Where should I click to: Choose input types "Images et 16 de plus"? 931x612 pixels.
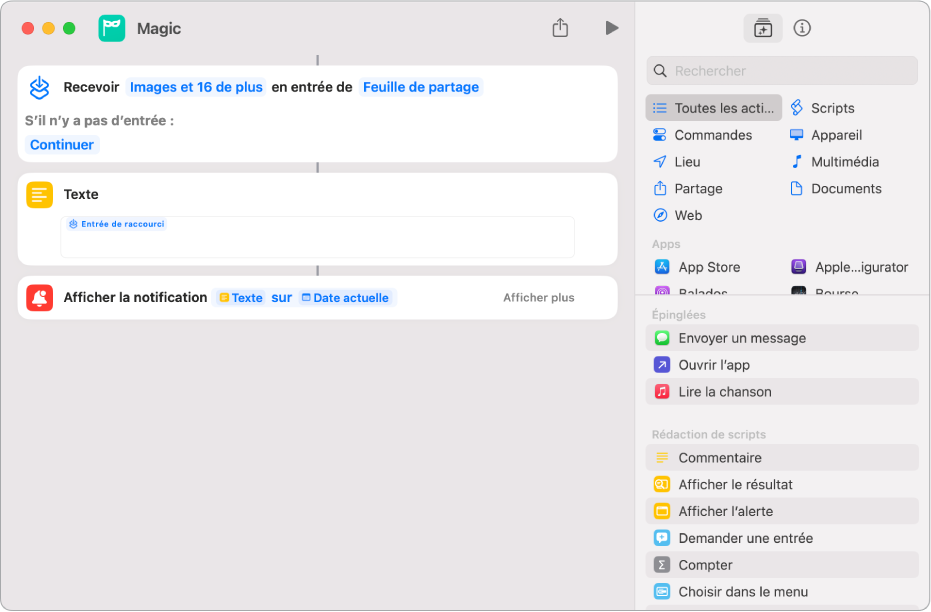(196, 87)
